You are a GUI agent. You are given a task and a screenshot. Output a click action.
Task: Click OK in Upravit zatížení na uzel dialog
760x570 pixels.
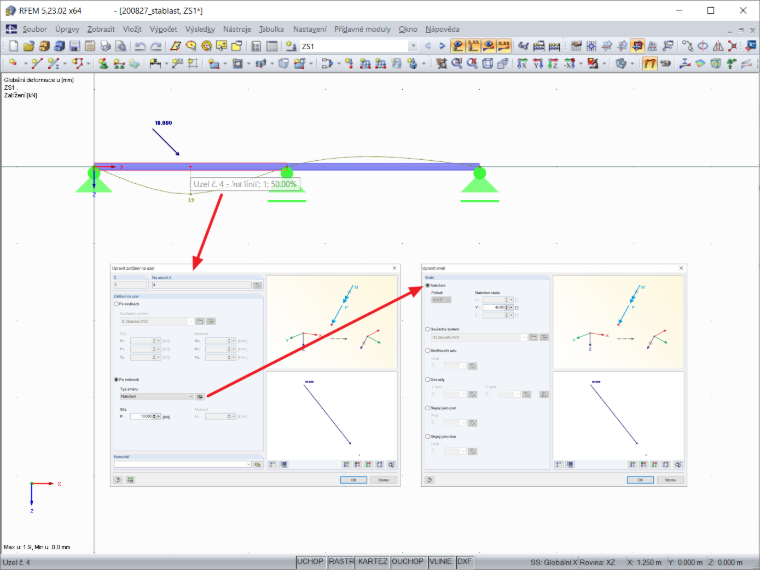tap(353, 480)
